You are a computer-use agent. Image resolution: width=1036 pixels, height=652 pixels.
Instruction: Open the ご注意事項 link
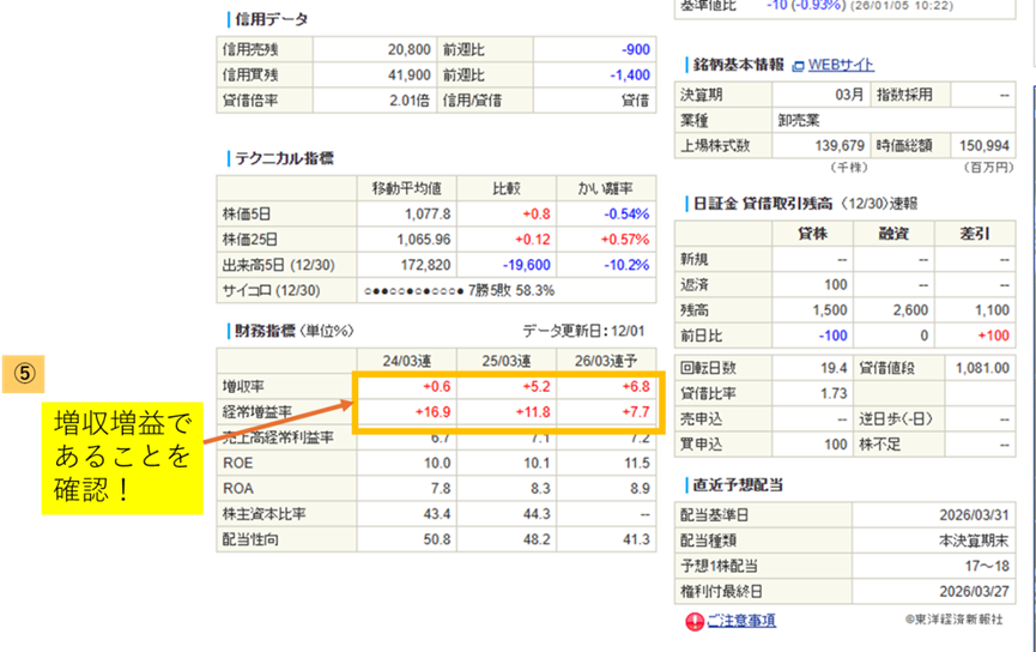[741, 621]
